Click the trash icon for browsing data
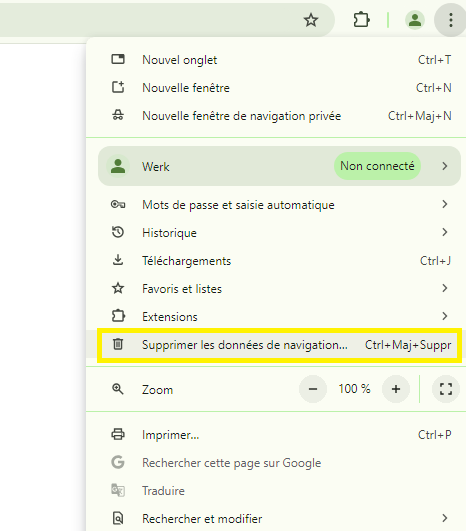The height and width of the screenshot is (531, 466). 118,344
